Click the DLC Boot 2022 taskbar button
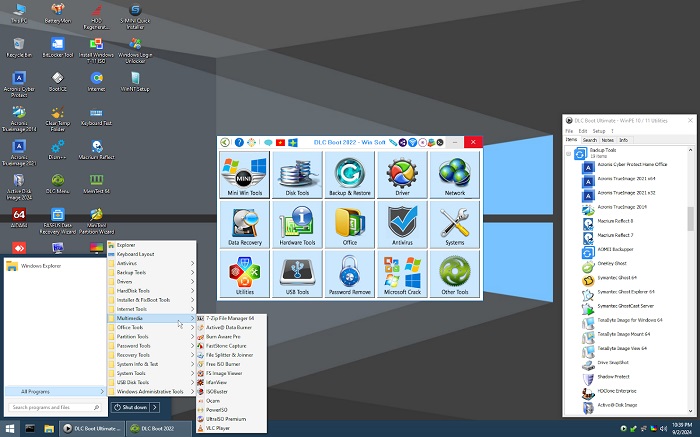Image resolution: width=700 pixels, height=437 pixels. pos(158,429)
